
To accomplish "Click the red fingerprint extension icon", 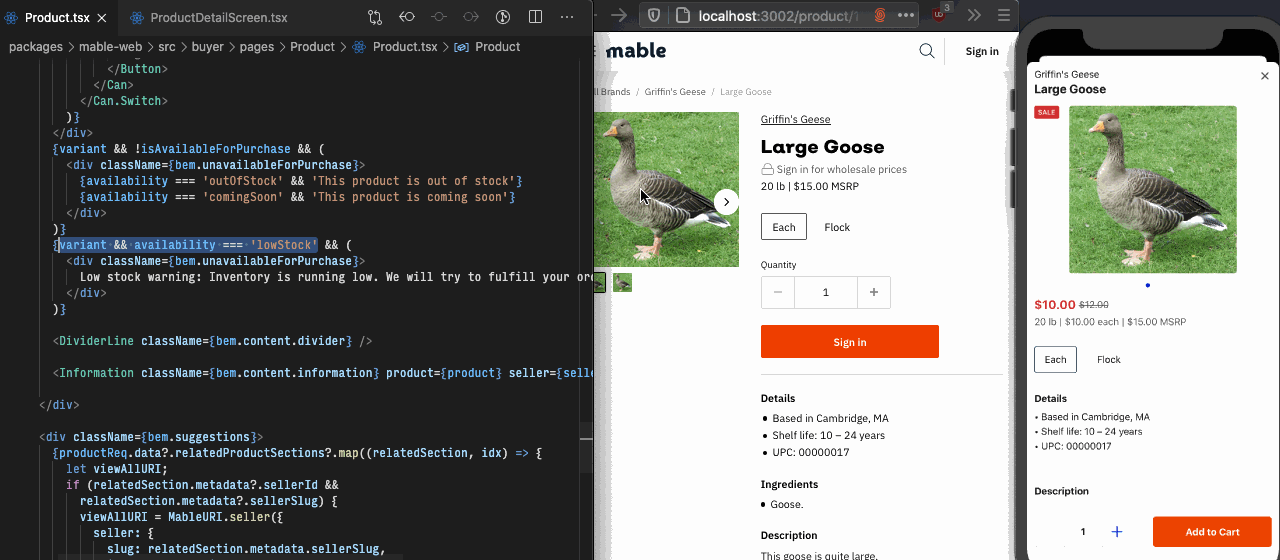I will click(x=880, y=15).
